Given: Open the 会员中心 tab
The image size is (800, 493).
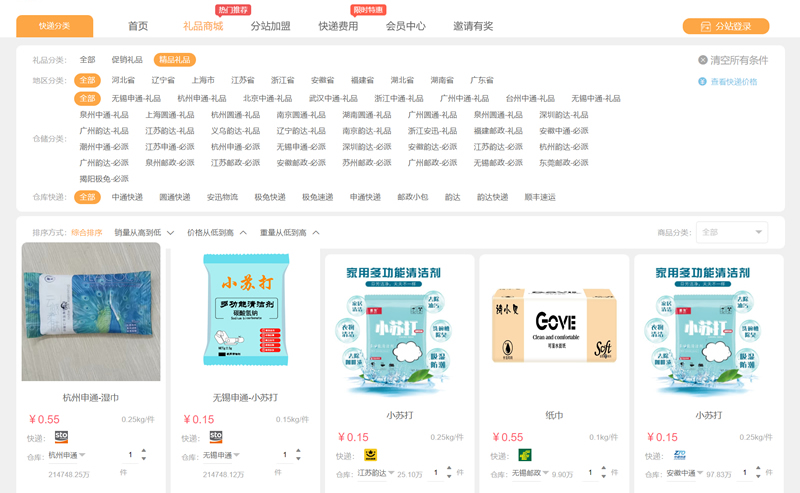Looking at the screenshot, I should tap(406, 26).
